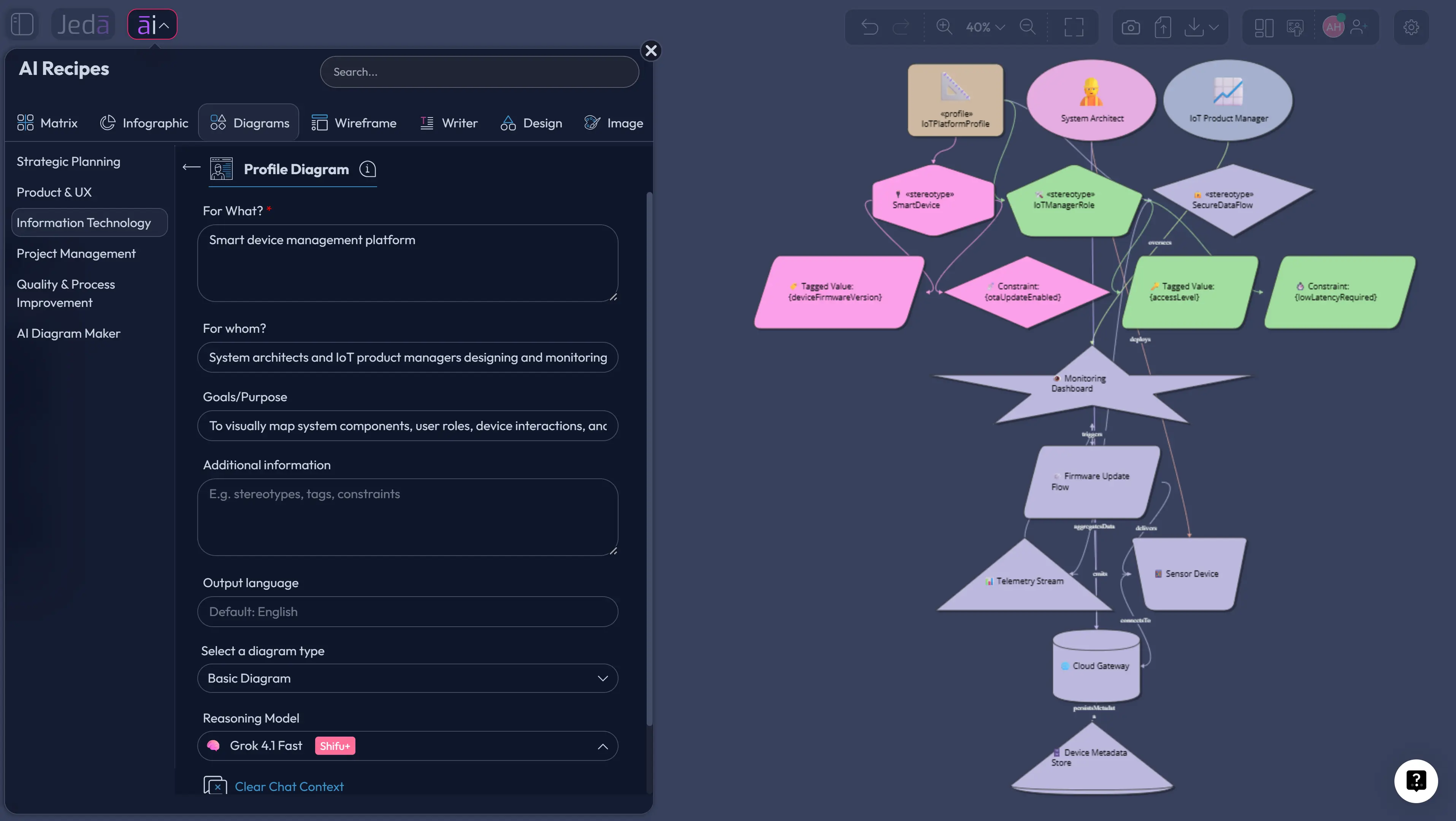Open Quality & Process Improvement category

coord(65,294)
